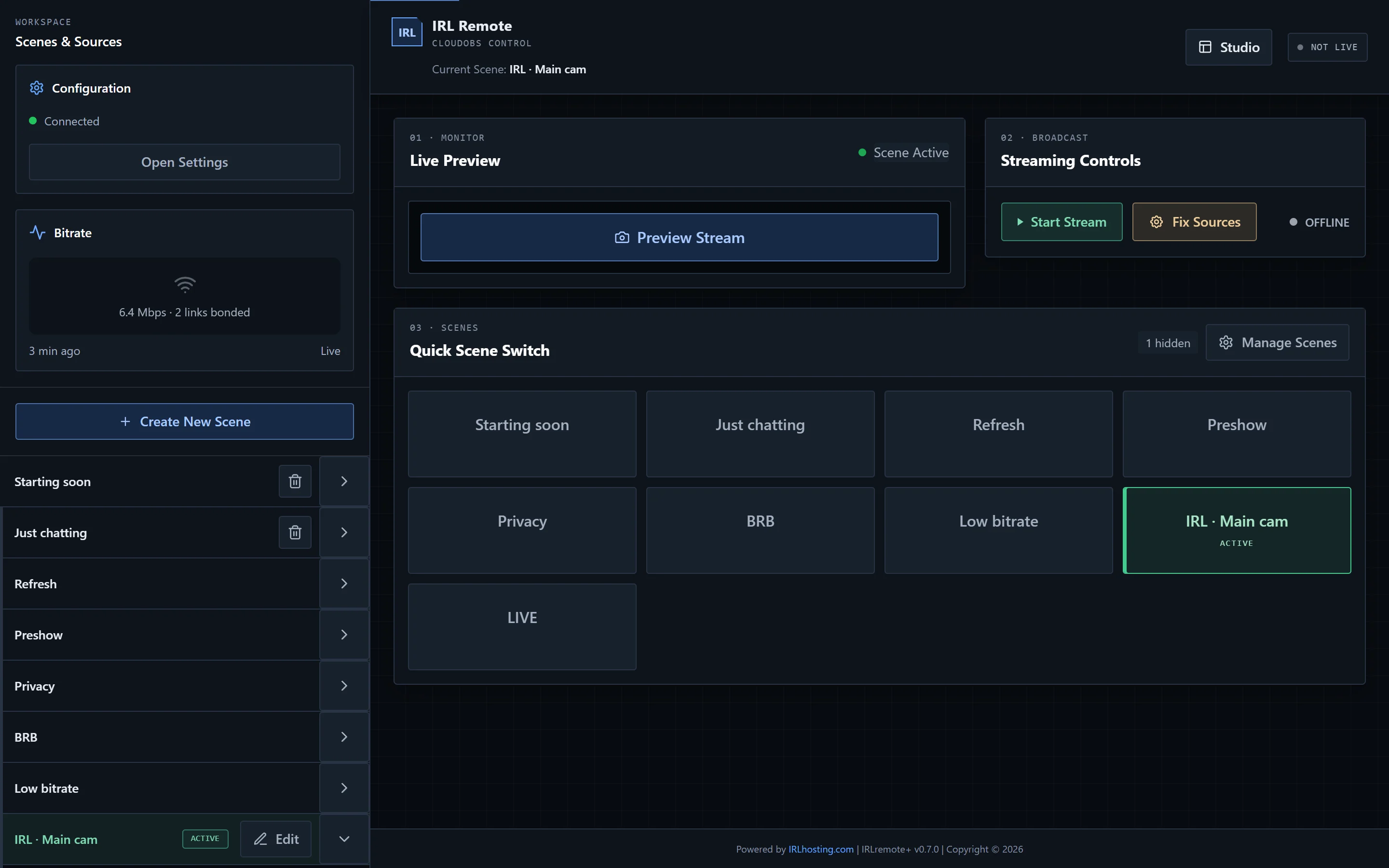Expand the Low bitrate scene chevron
The height and width of the screenshot is (868, 1389).
tap(344, 787)
